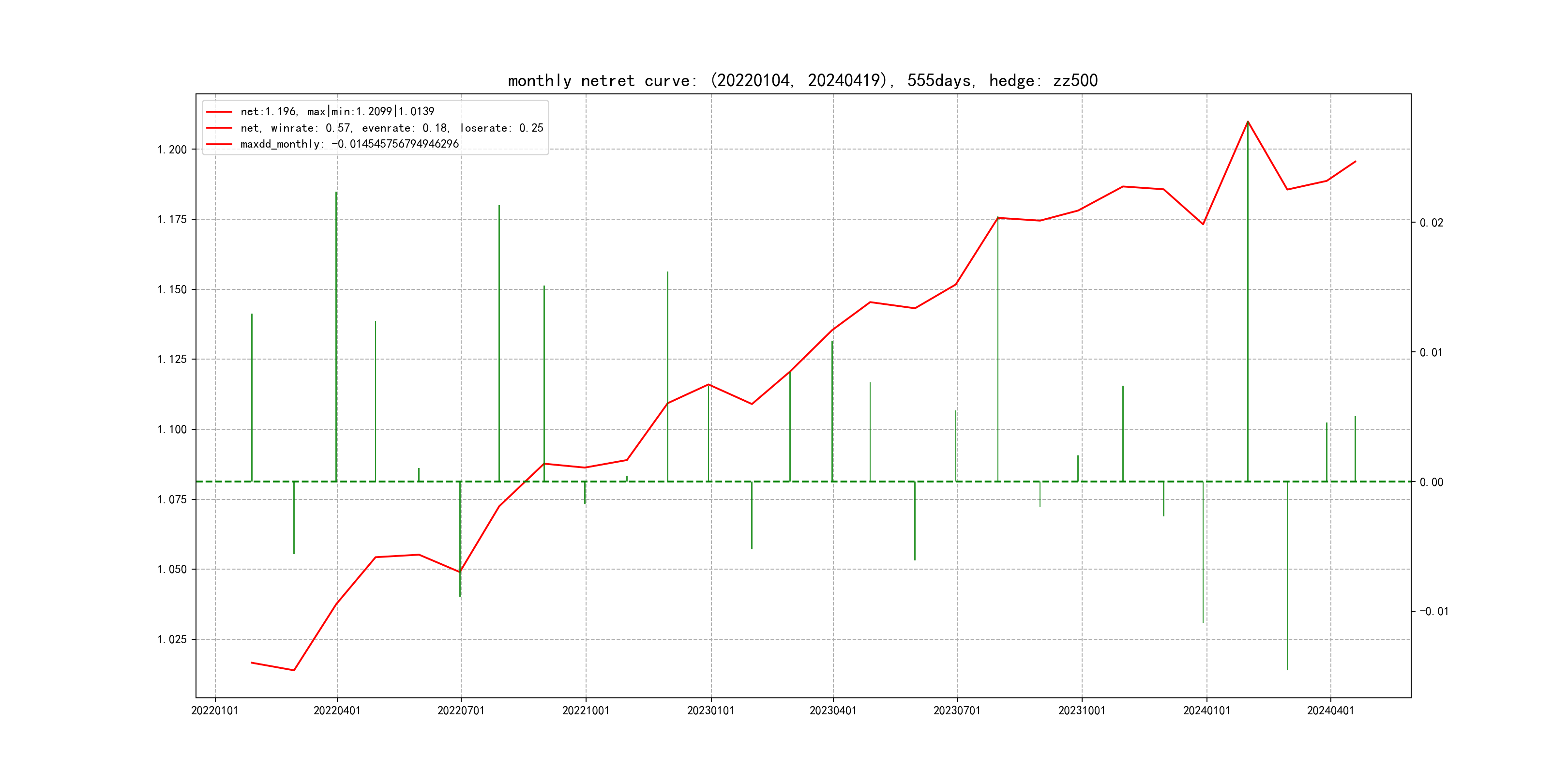Click the maxdd_monthly legend entry text
The height and width of the screenshot is (784, 1568).
(x=349, y=144)
